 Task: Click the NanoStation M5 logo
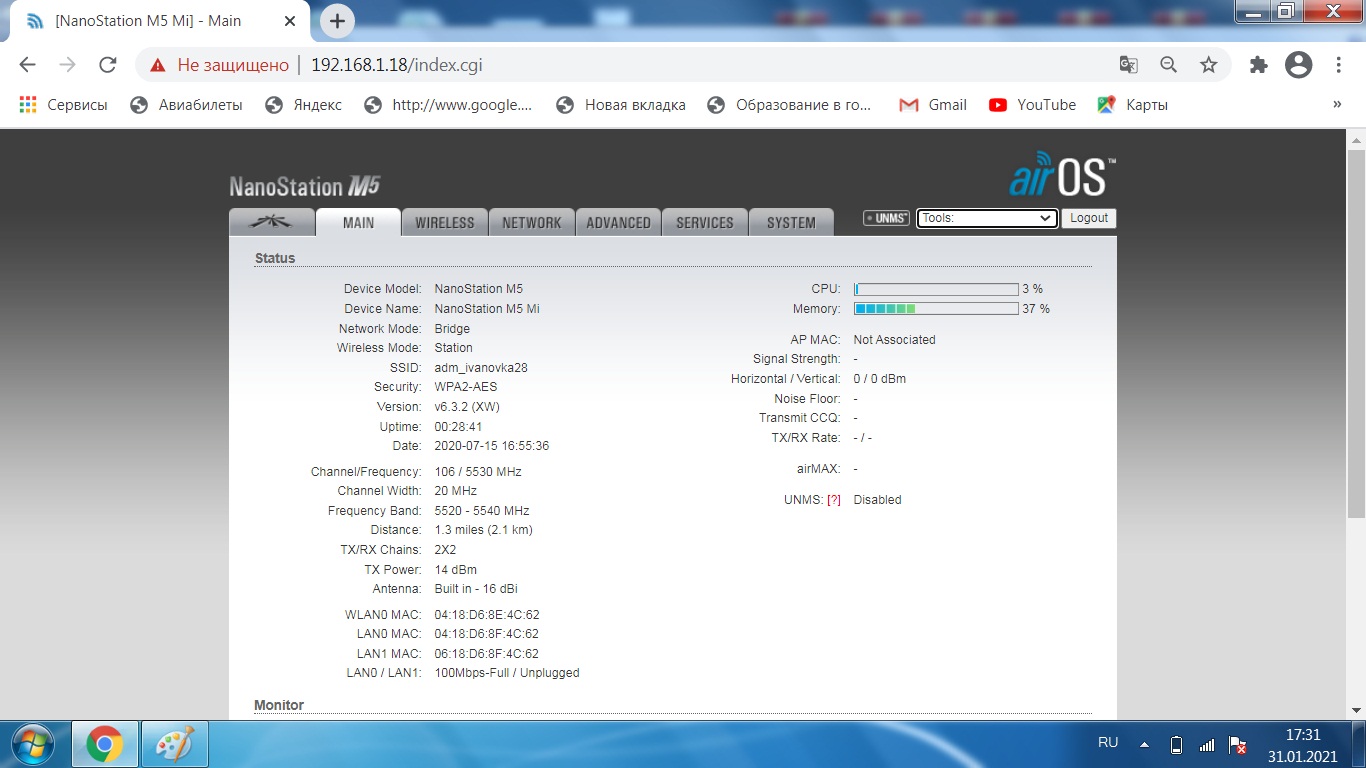pyautogui.click(x=305, y=186)
